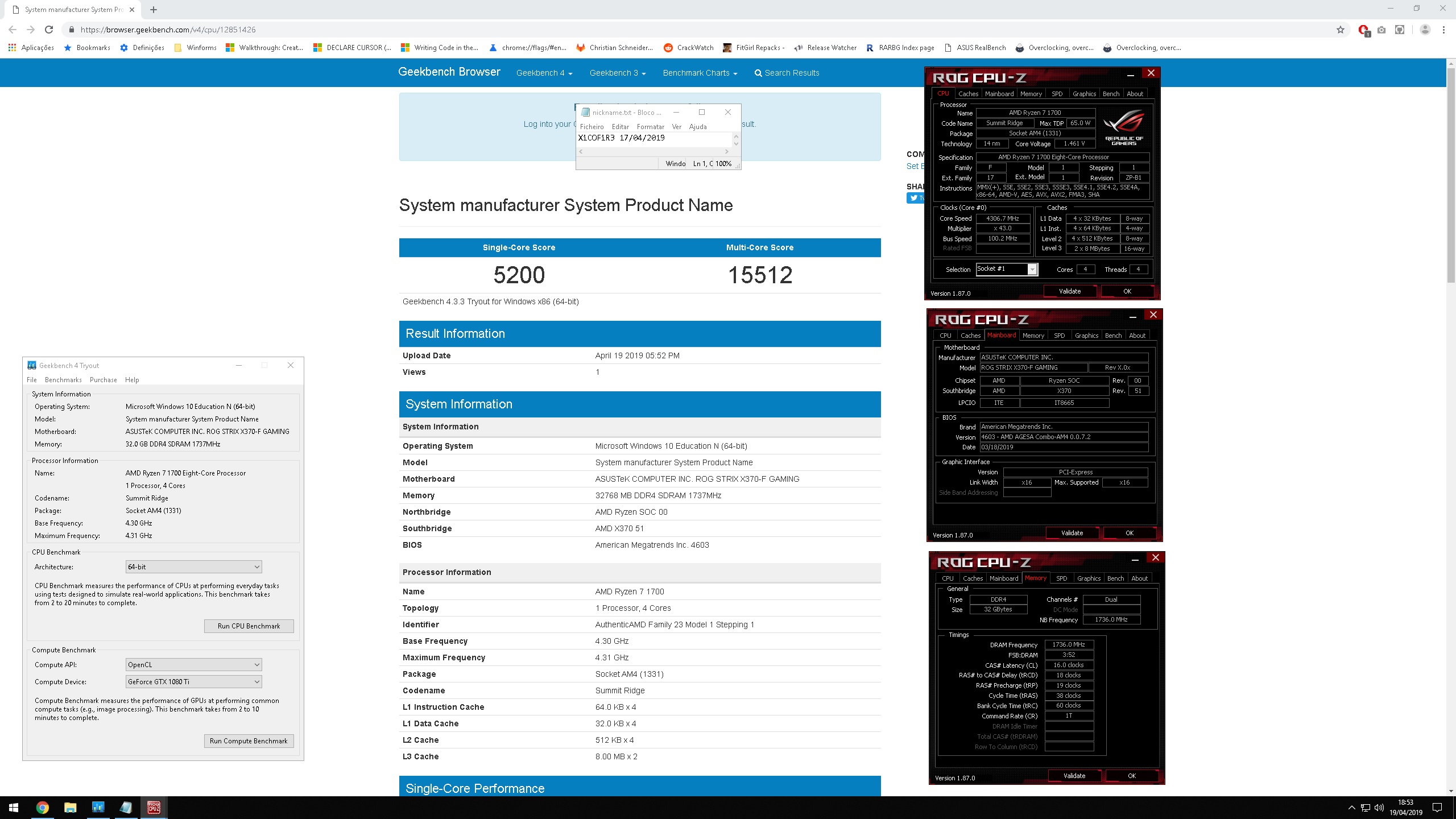Open the Chrome profile avatar
This screenshot has height=819, width=1456.
pyautogui.click(x=1425, y=30)
